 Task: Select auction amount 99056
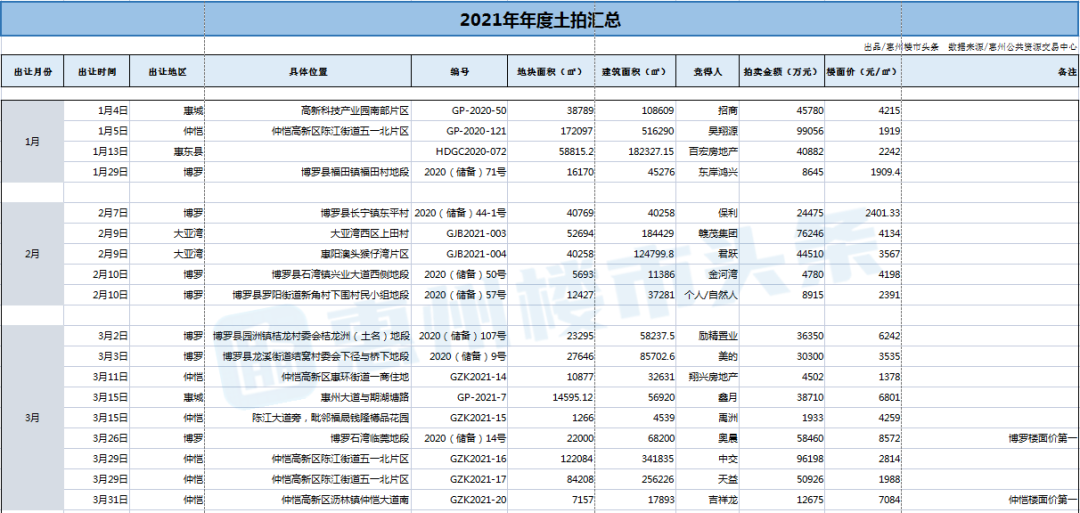[x=782, y=131]
